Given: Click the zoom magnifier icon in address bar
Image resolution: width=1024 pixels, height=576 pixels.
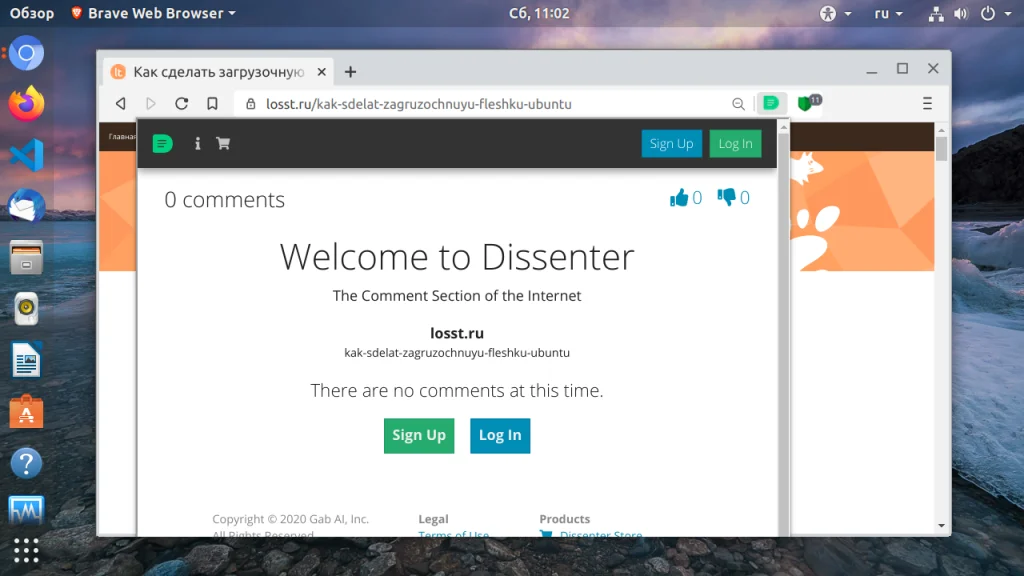Looking at the screenshot, I should (x=738, y=104).
